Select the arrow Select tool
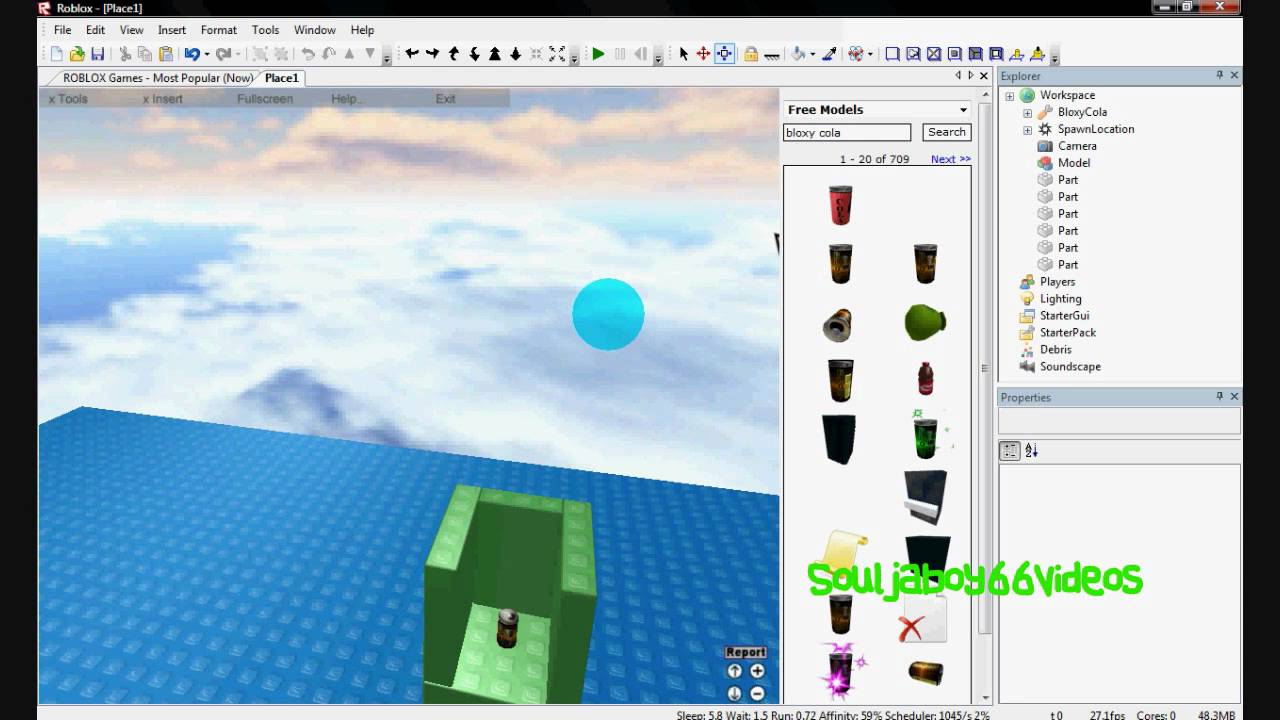This screenshot has width=1280, height=720. pyautogui.click(x=684, y=54)
